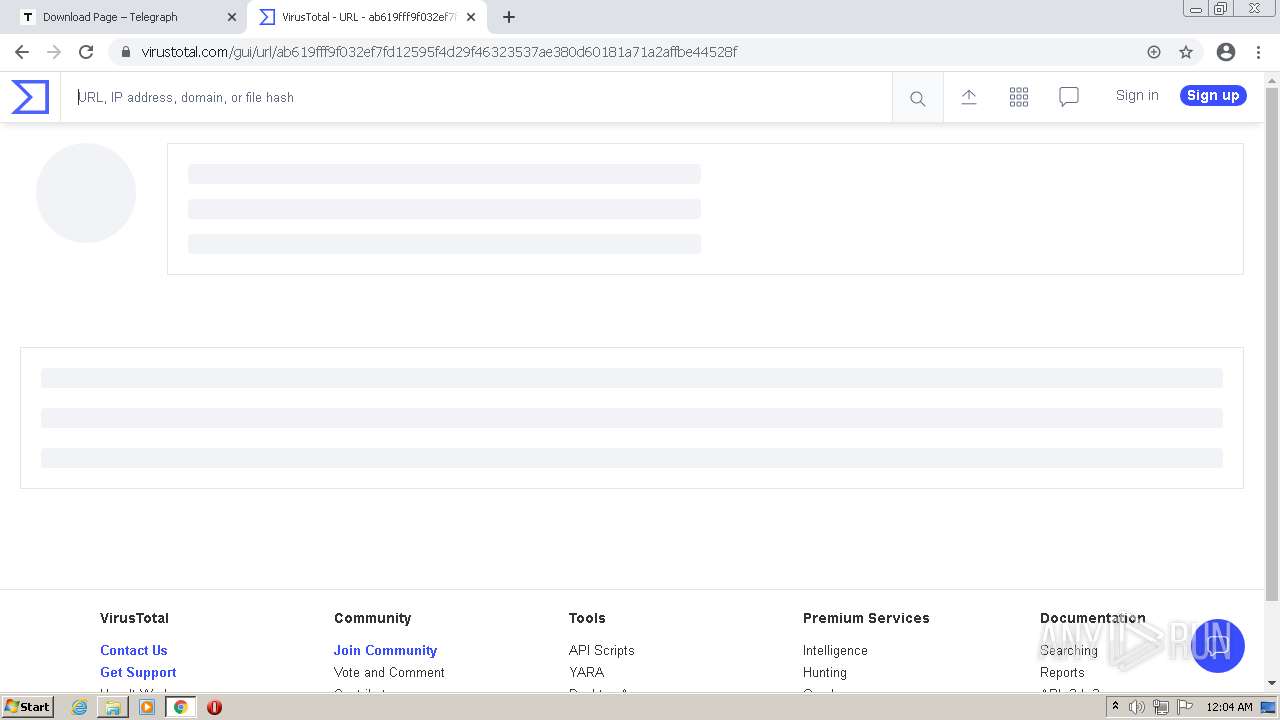
Task: Open the Hunting link
Action: tap(825, 672)
